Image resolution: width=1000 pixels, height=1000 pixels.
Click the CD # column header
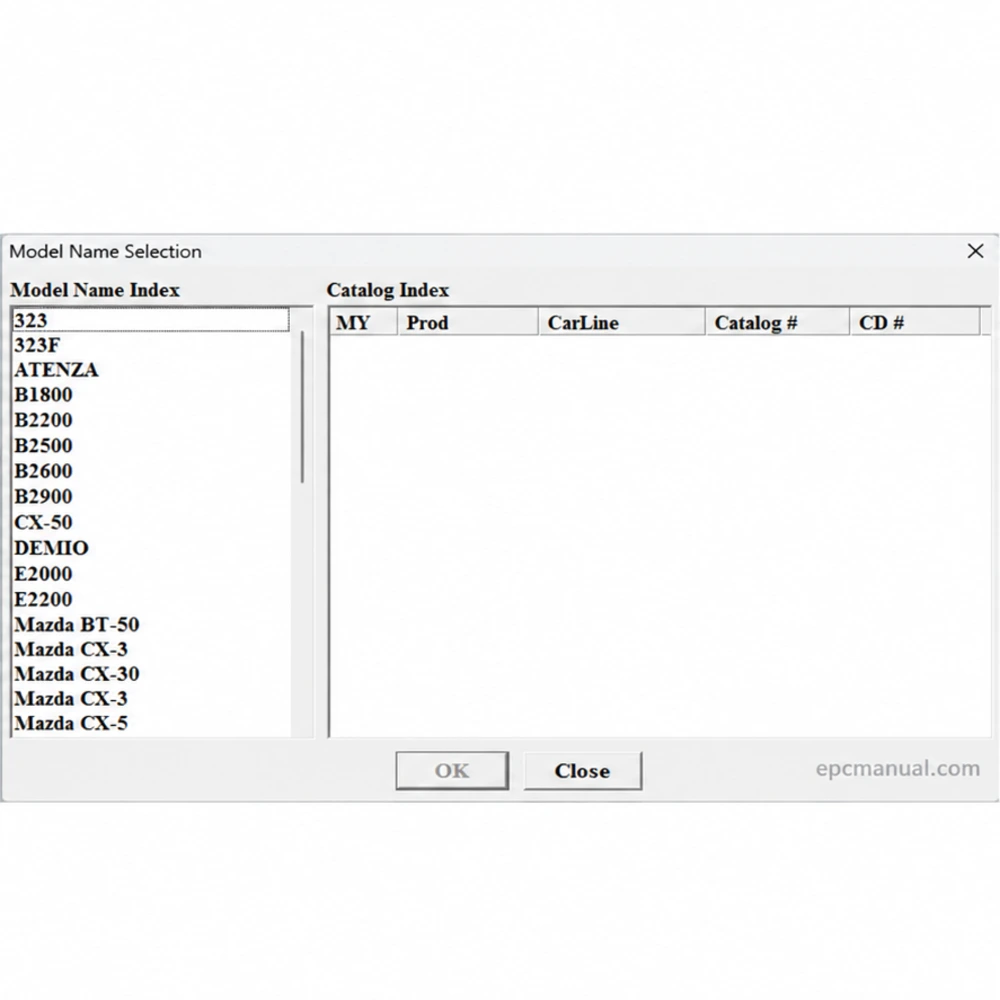(915, 322)
